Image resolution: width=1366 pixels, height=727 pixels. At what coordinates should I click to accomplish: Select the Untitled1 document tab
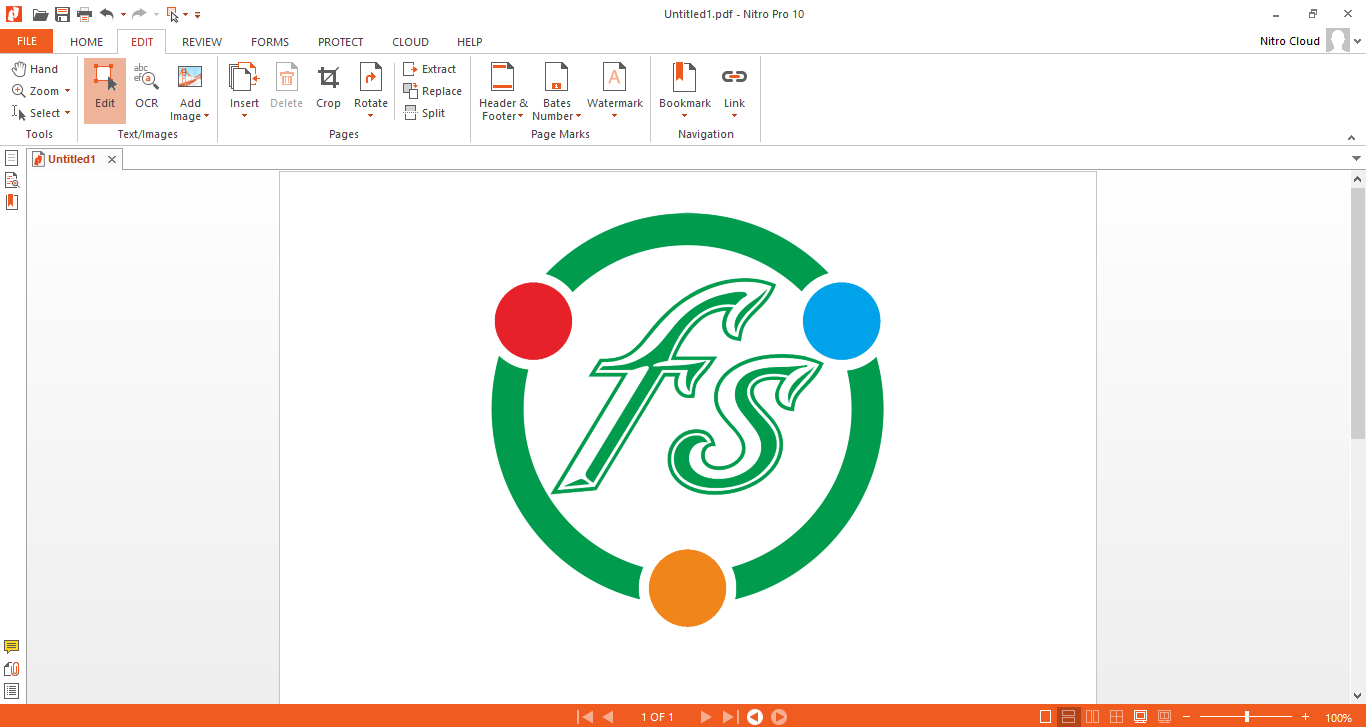pos(71,159)
